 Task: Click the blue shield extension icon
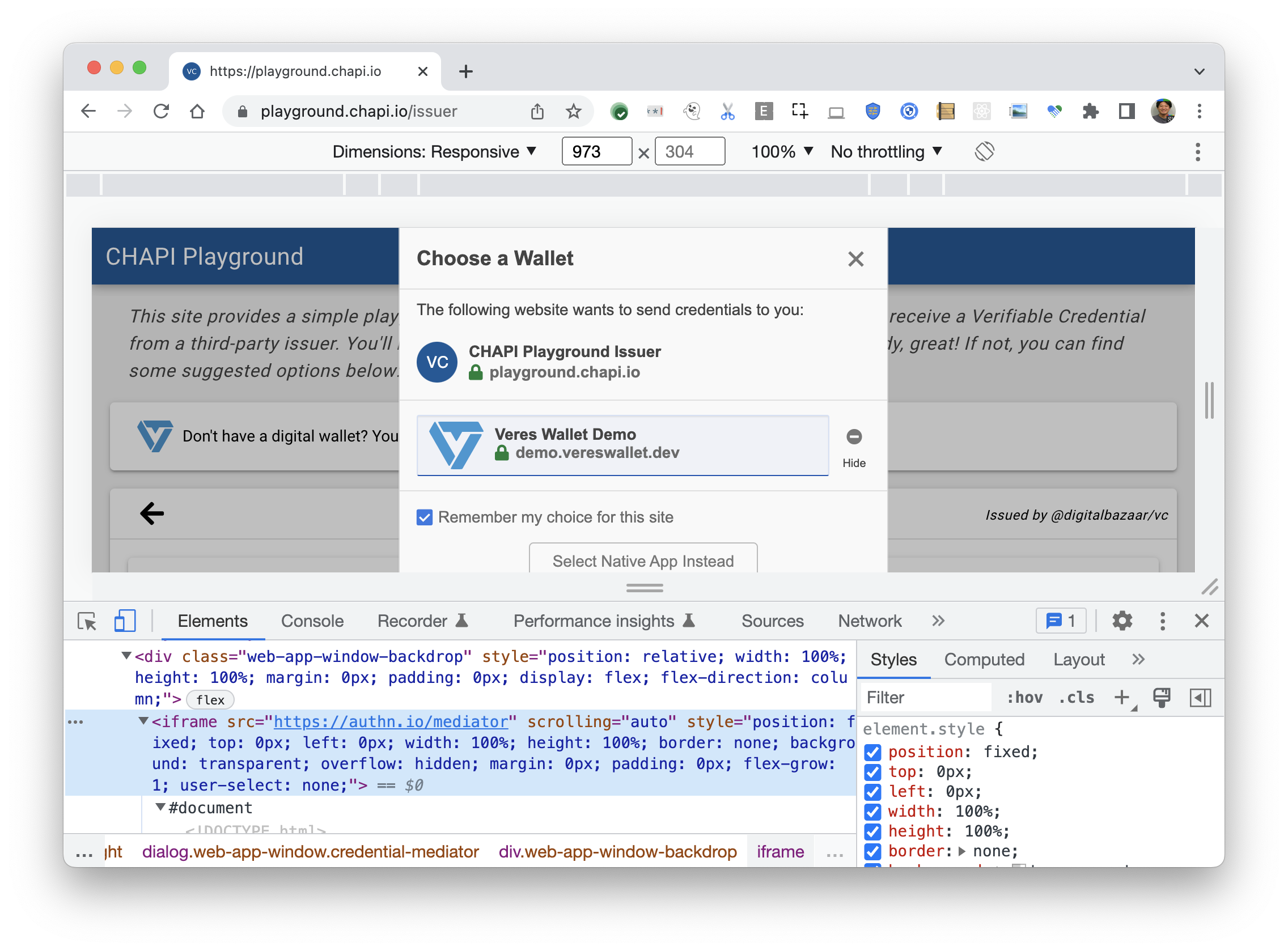coord(873,111)
